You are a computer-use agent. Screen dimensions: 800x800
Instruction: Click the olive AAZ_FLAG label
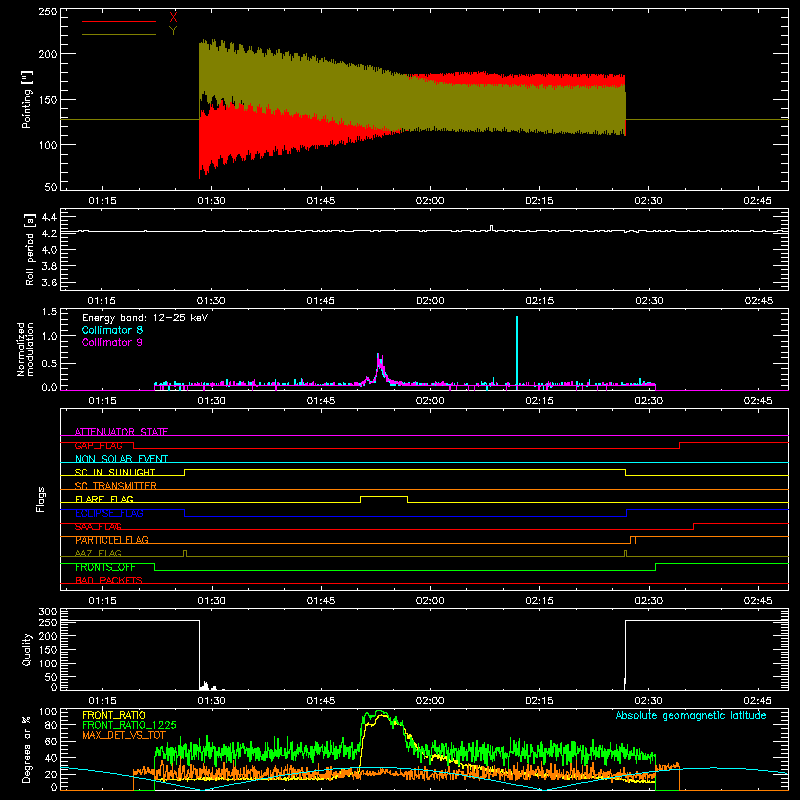(98, 553)
